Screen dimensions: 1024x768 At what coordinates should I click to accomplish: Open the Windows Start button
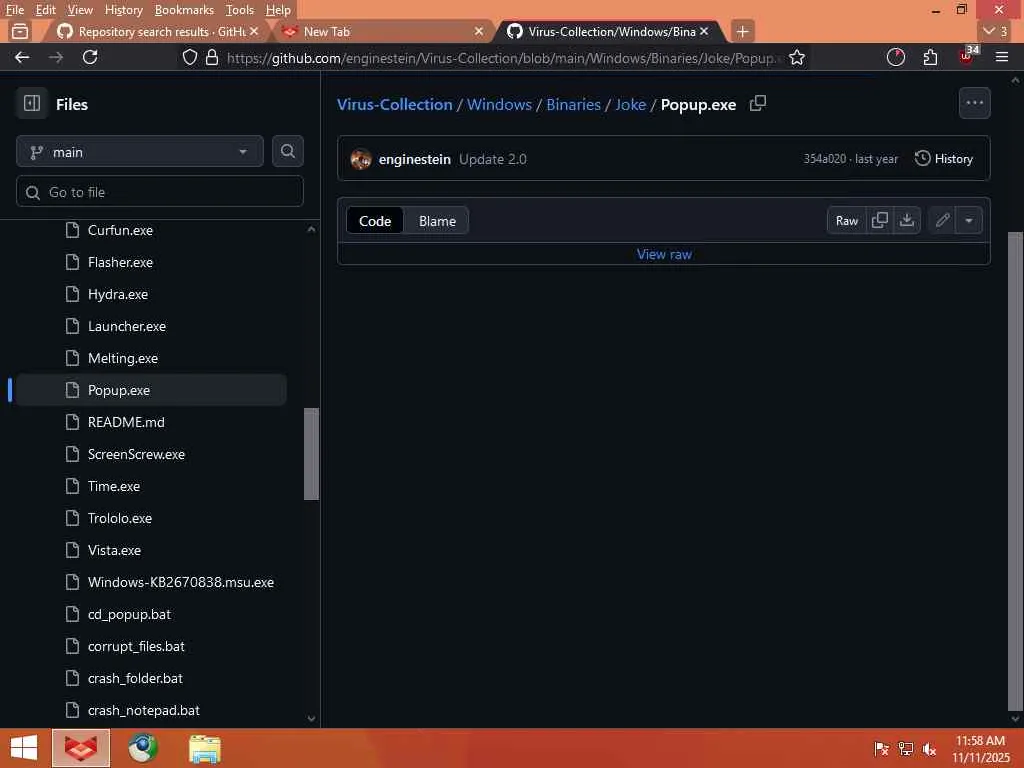(24, 748)
